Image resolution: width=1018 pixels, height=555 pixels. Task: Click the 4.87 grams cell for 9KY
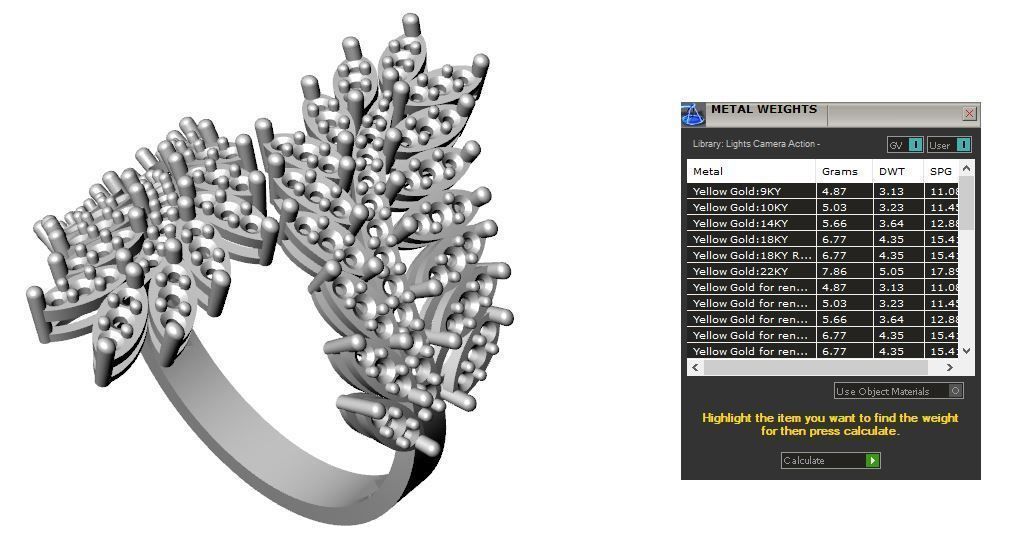point(844,191)
